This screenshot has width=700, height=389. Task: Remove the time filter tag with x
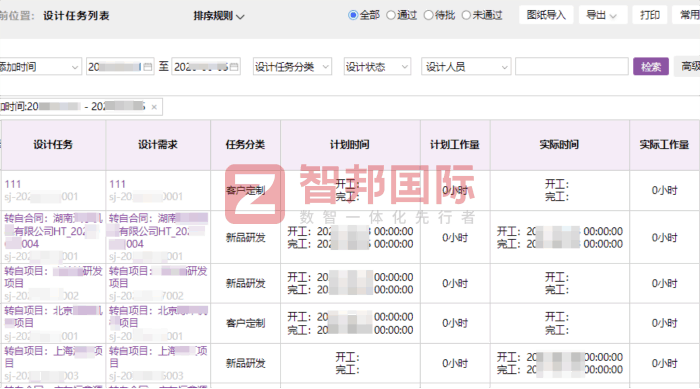point(154,107)
